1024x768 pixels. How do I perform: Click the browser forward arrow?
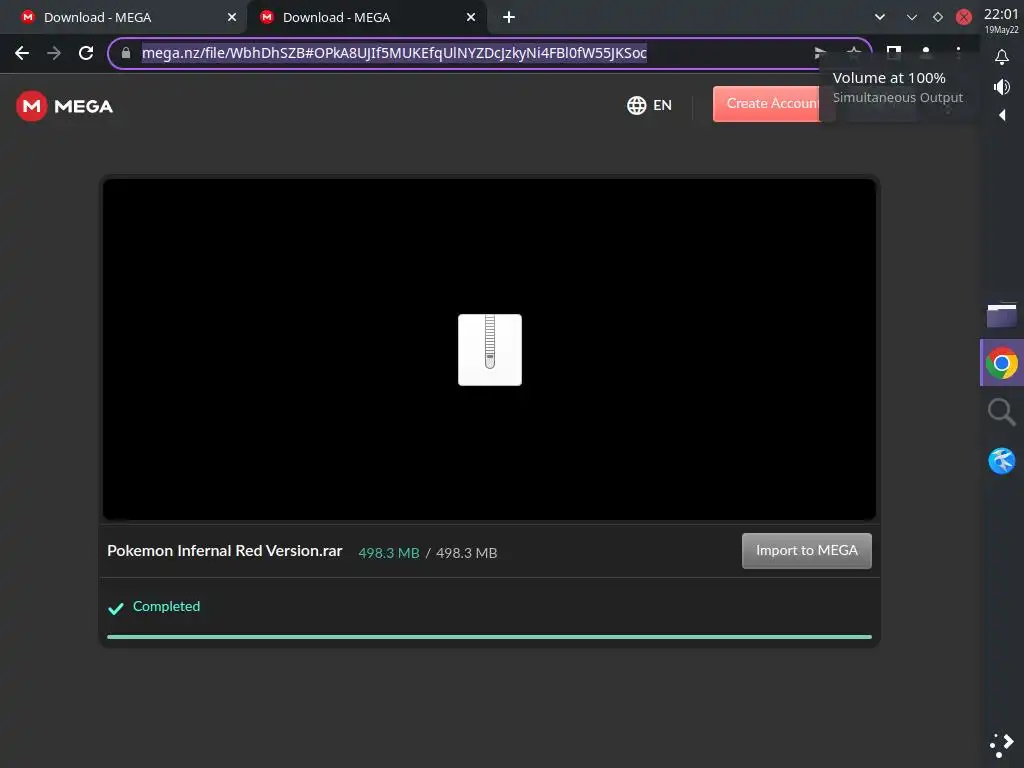click(54, 53)
